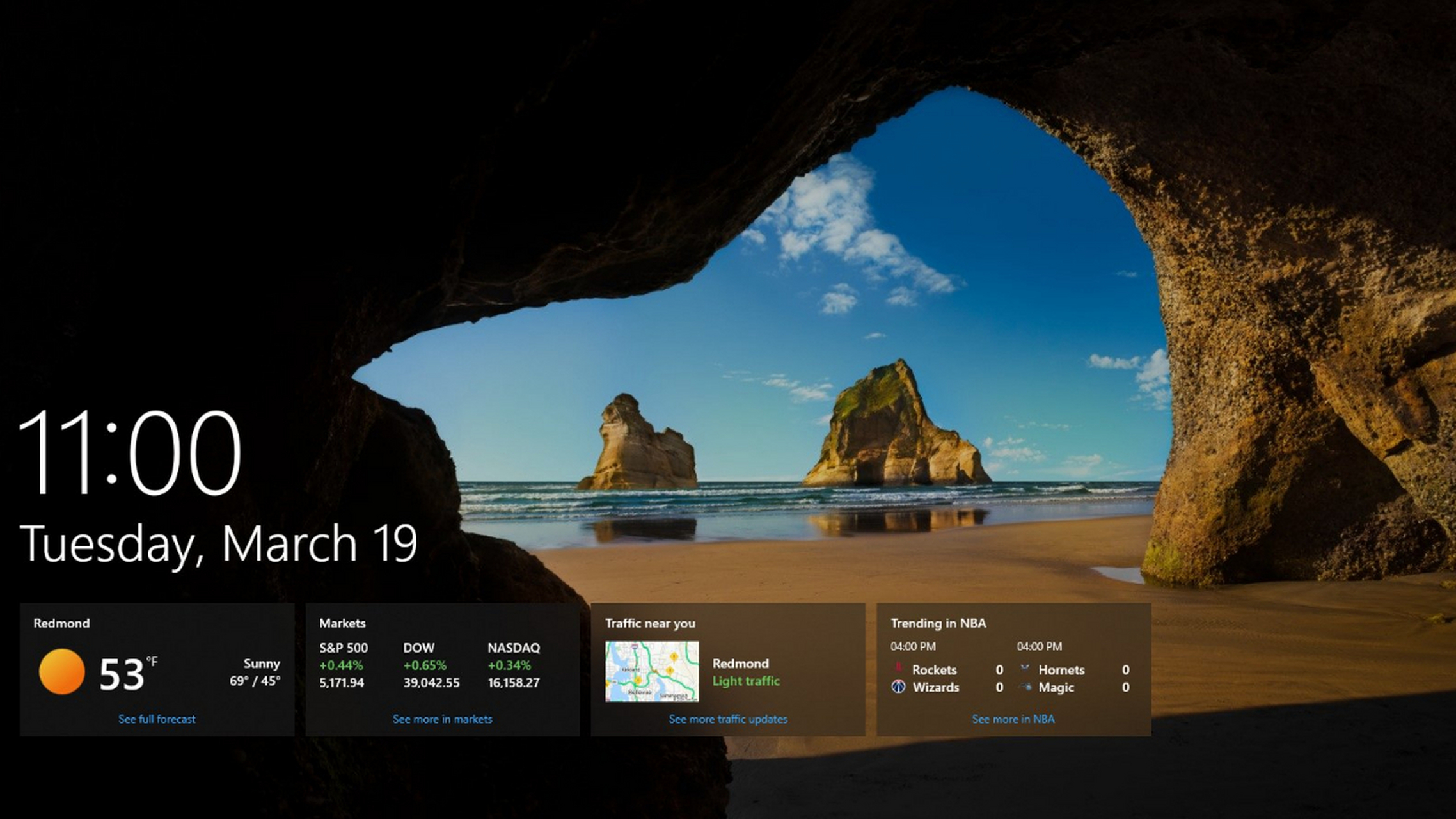Click the 5,171.94 index value
1456x819 pixels.
click(x=342, y=683)
